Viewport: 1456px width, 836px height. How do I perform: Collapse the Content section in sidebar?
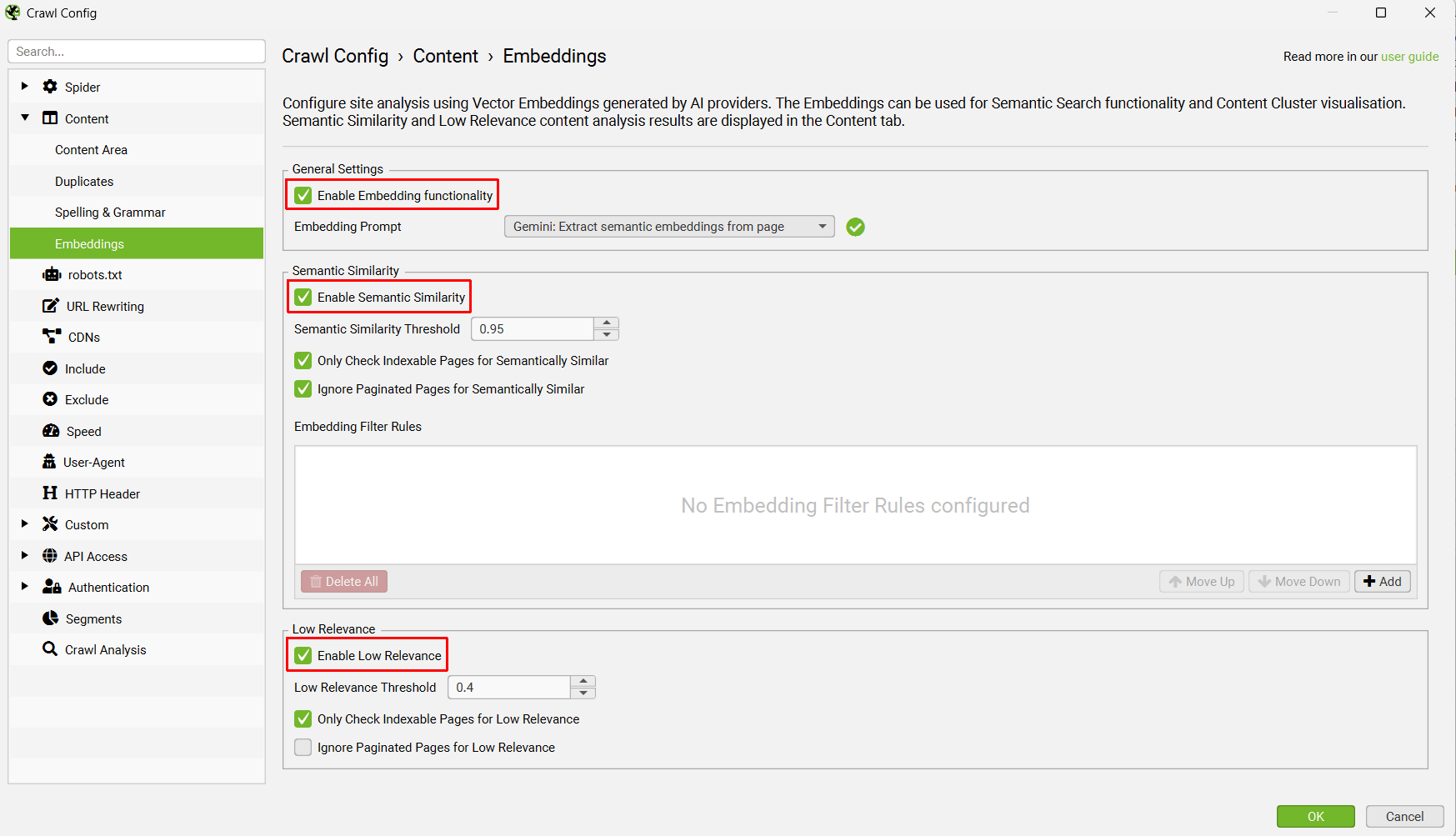[24, 118]
